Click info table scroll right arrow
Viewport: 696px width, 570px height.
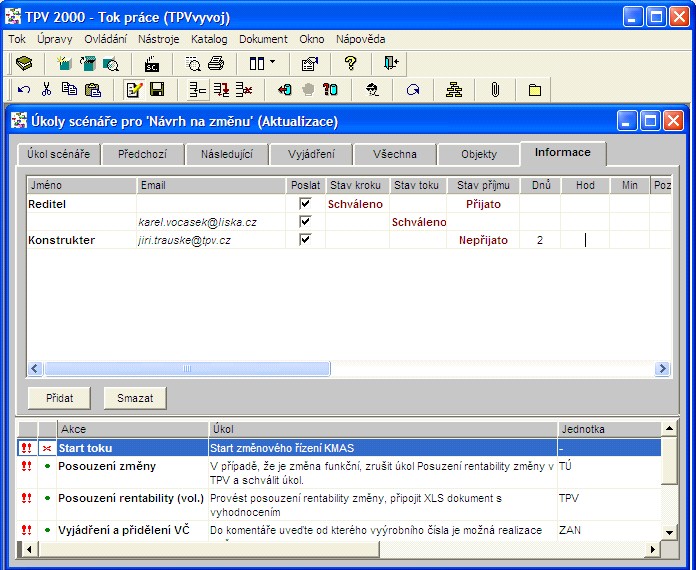(662, 368)
